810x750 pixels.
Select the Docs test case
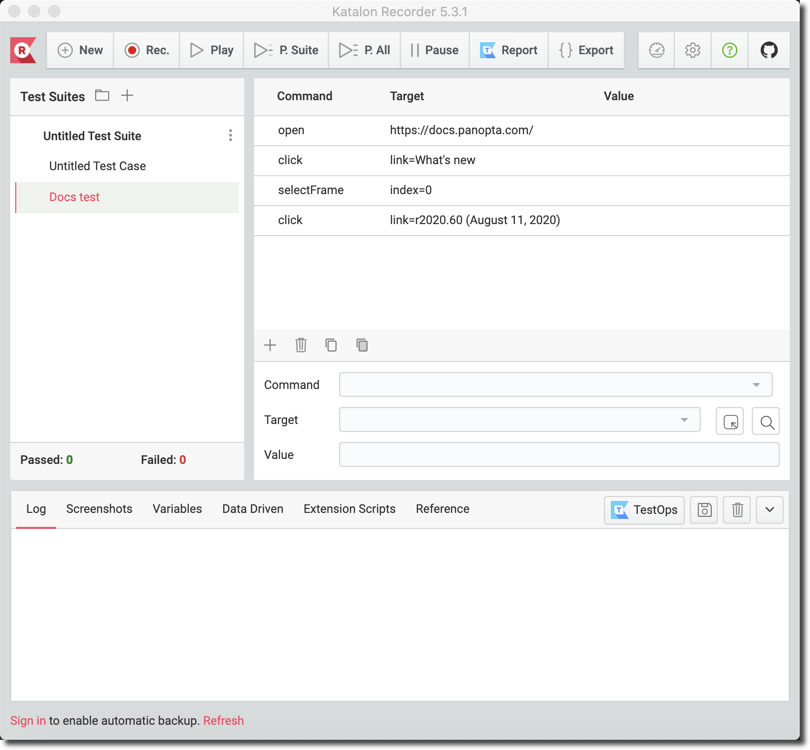point(127,197)
